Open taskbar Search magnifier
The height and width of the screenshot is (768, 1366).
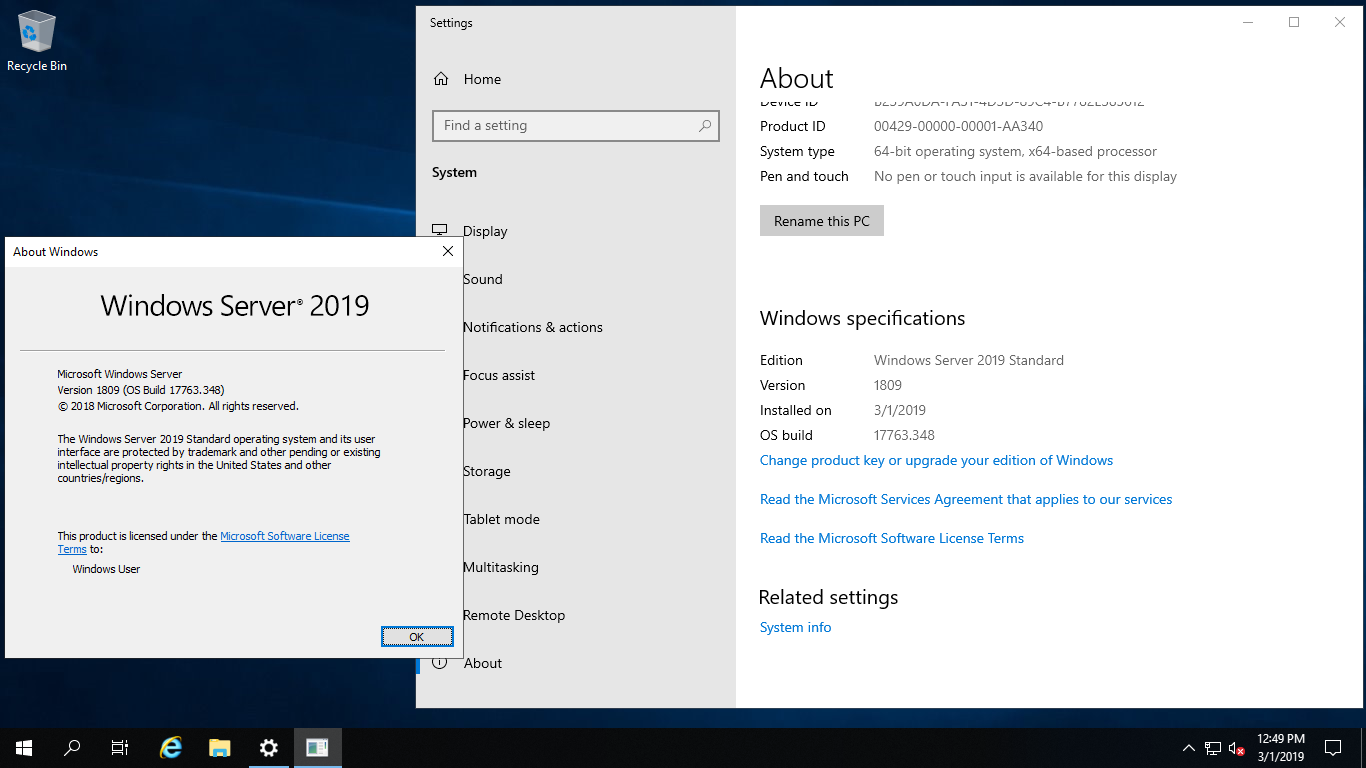[72, 748]
